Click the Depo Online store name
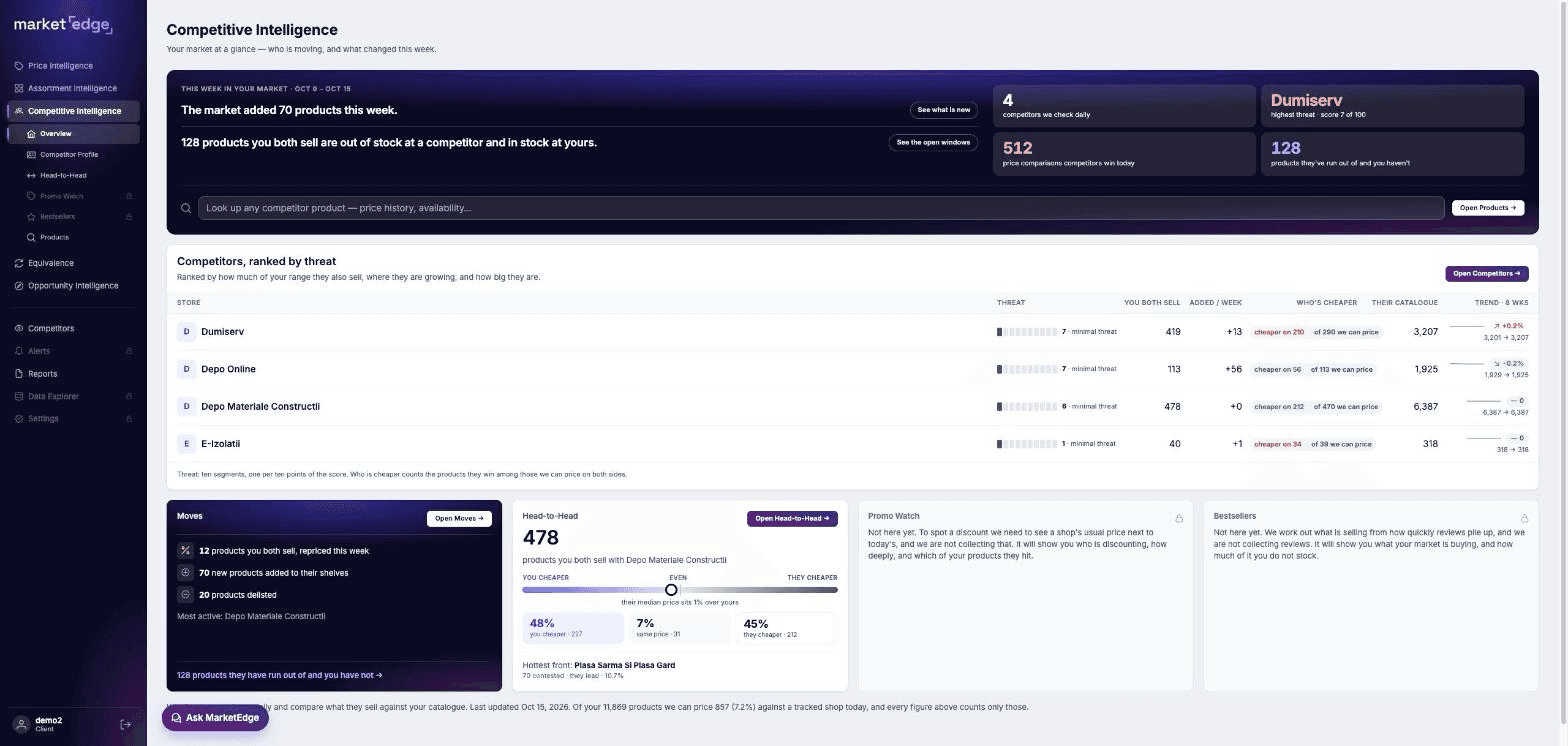1568x746 pixels. [228, 369]
